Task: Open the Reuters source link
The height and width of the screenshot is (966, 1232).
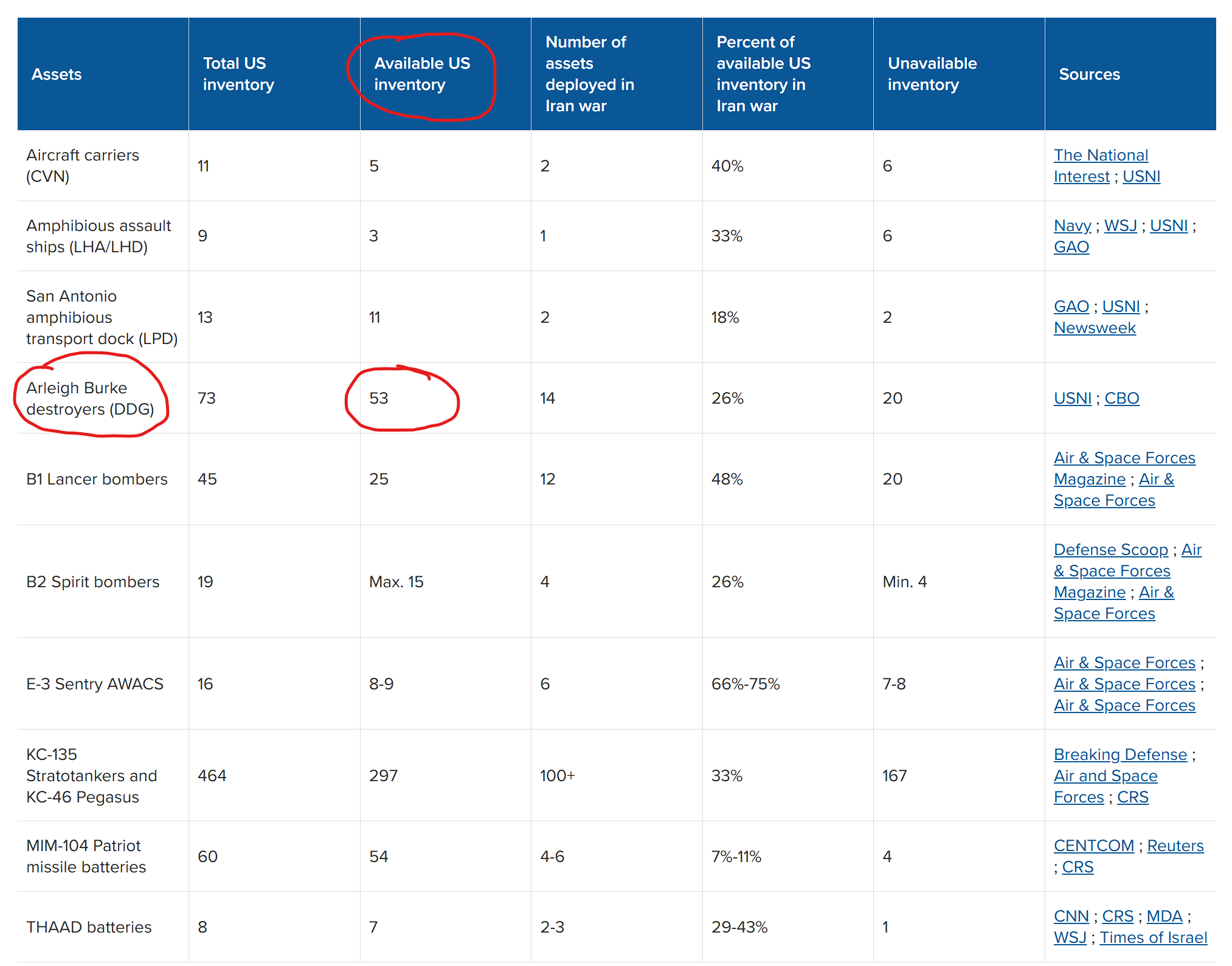Action: coord(1175,846)
